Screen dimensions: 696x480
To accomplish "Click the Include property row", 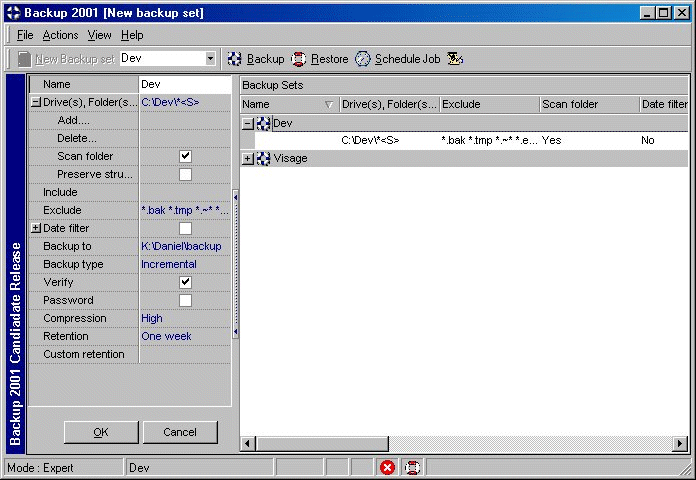I will (x=130, y=192).
